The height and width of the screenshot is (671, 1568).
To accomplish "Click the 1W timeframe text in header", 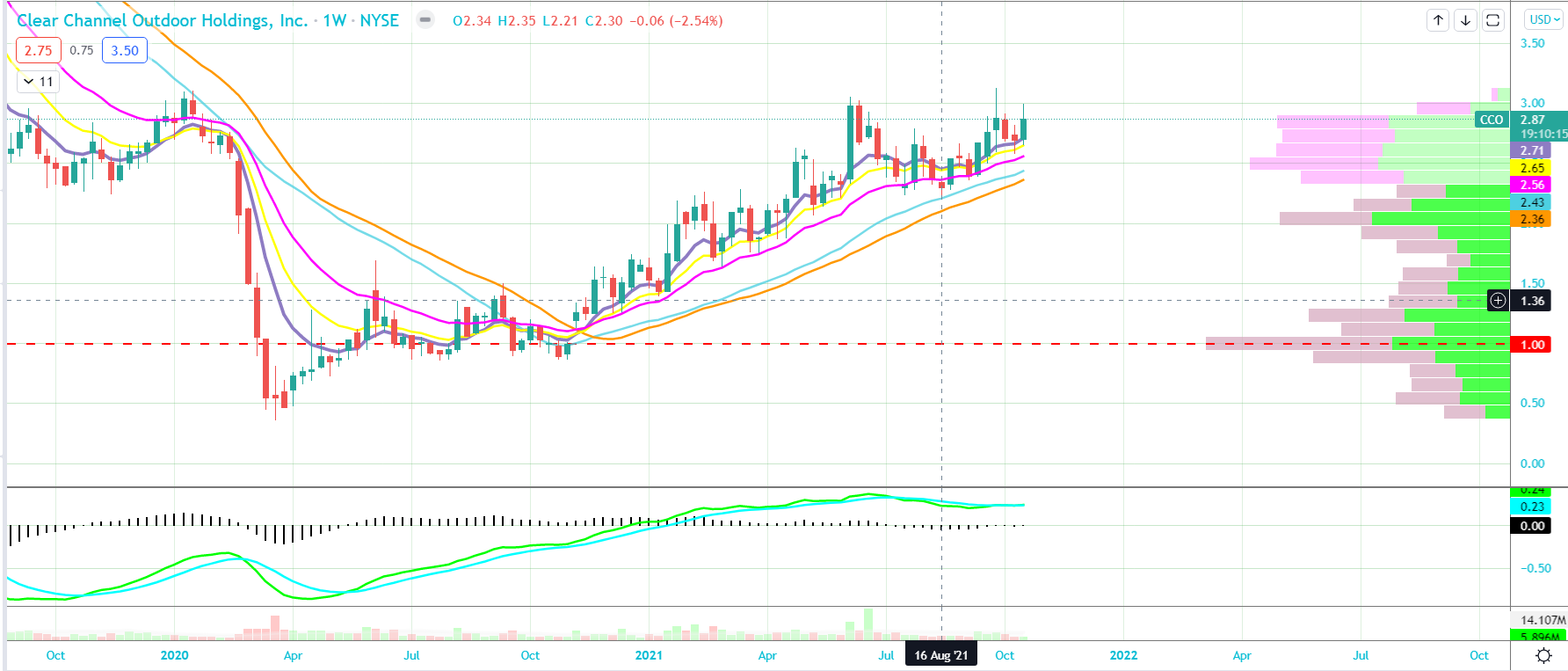I will click(x=334, y=20).
